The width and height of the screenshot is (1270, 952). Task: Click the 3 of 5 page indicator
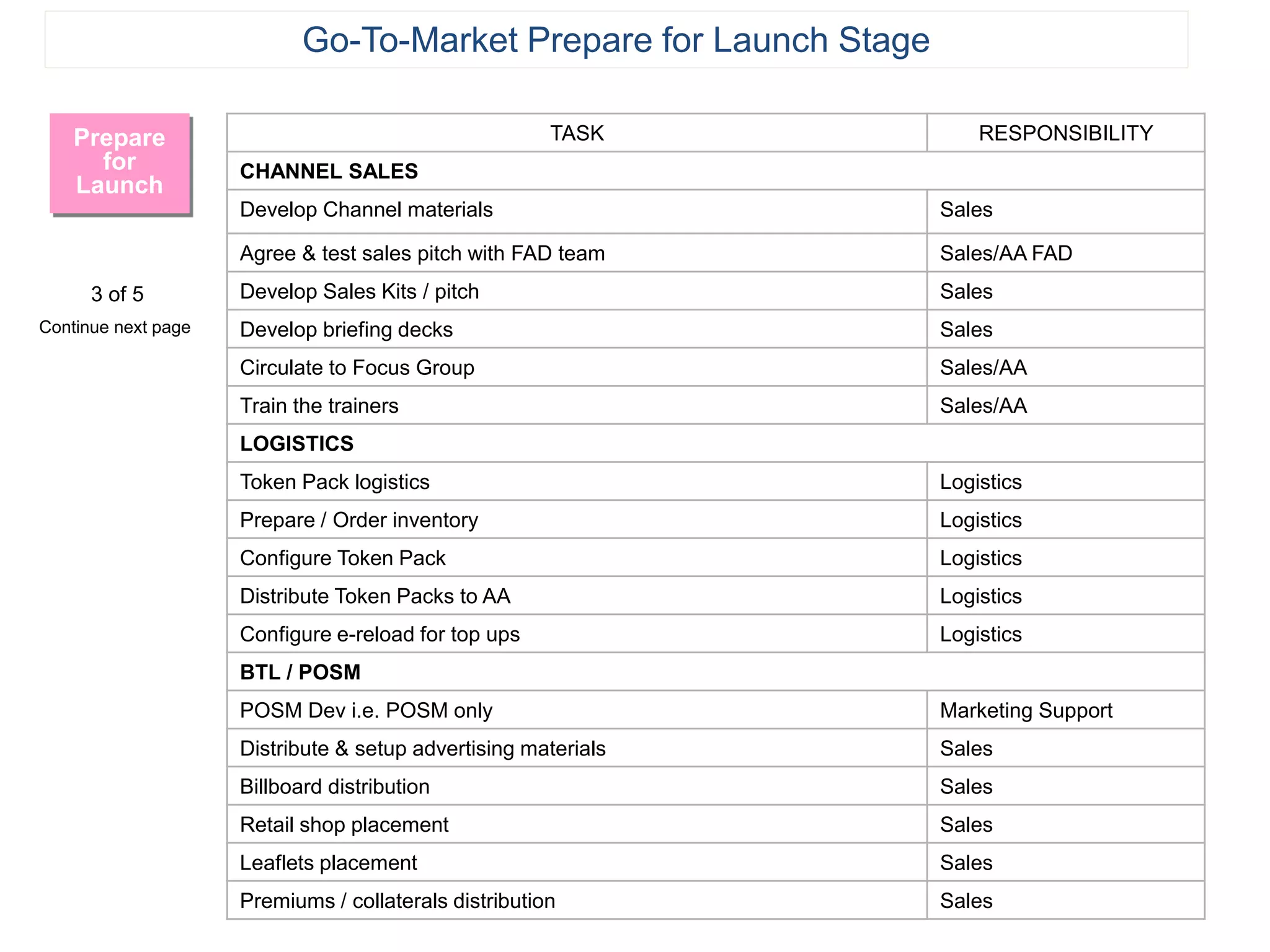click(117, 294)
